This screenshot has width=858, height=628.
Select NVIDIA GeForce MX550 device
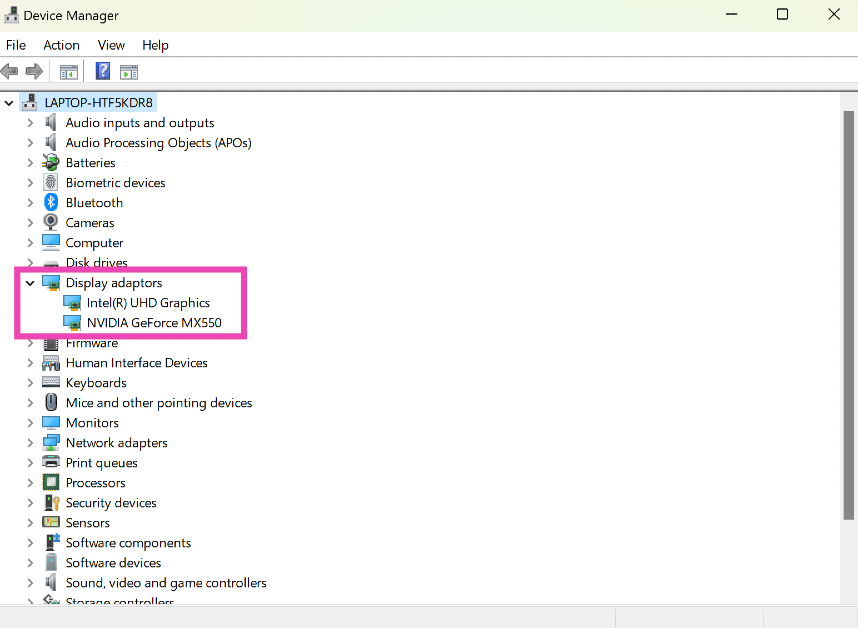[153, 323]
